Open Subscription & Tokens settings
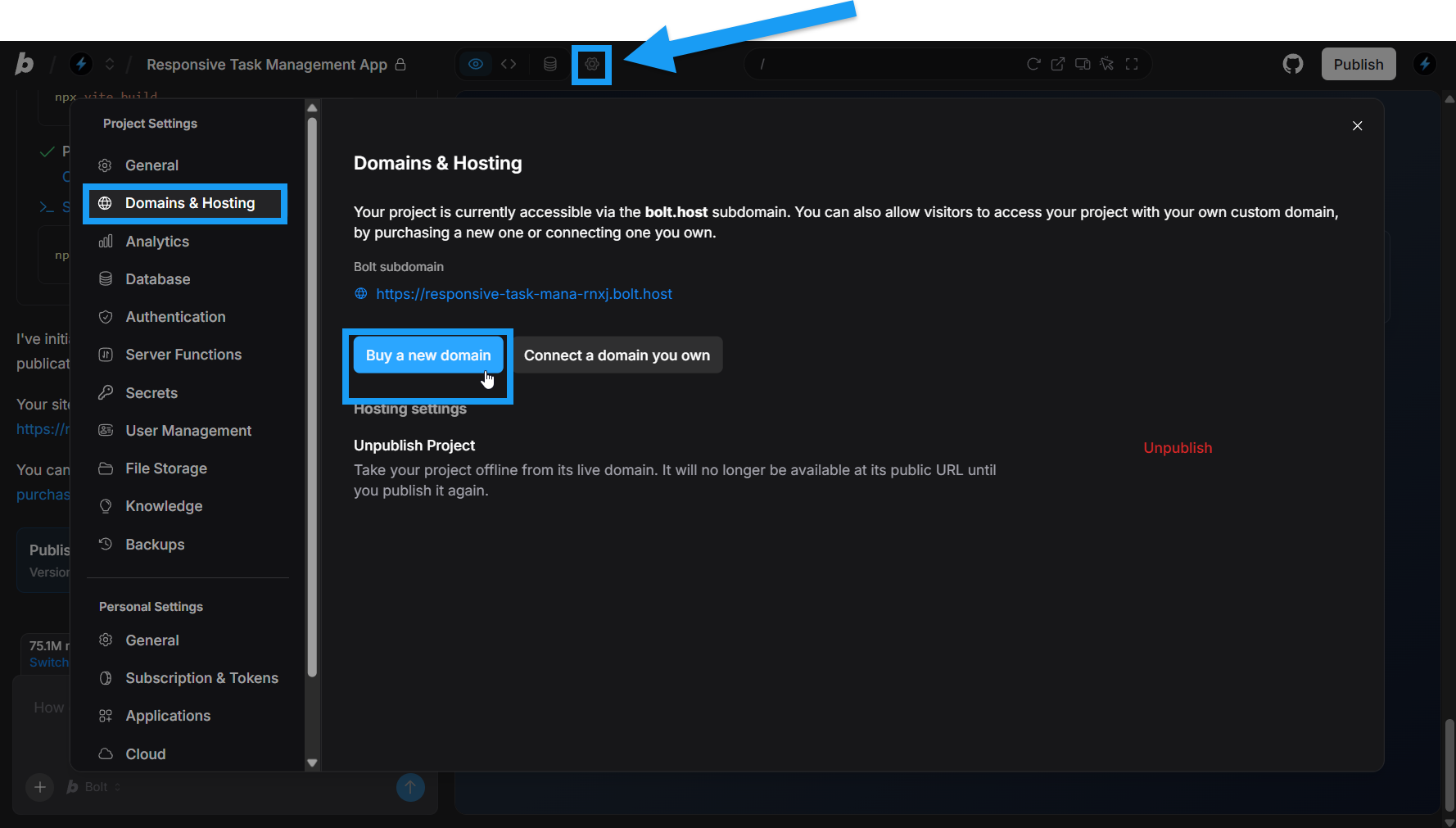This screenshot has height=828, width=1456. click(187, 678)
